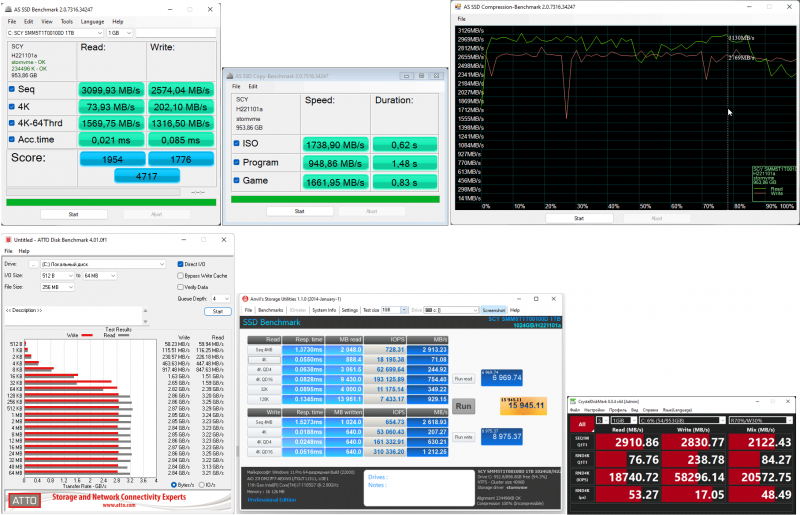Open Tools menu in AS SSD Benchmark
This screenshot has width=800, height=515.
click(67, 21)
